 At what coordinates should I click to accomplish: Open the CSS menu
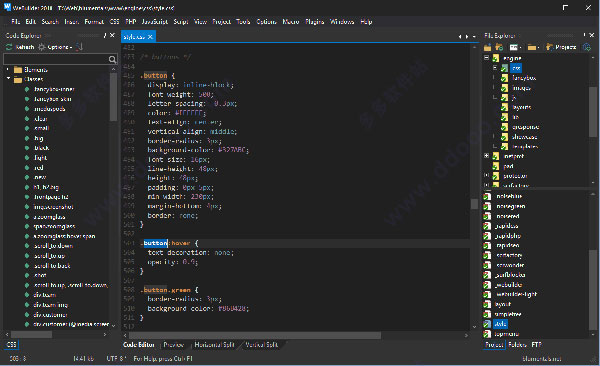114,21
